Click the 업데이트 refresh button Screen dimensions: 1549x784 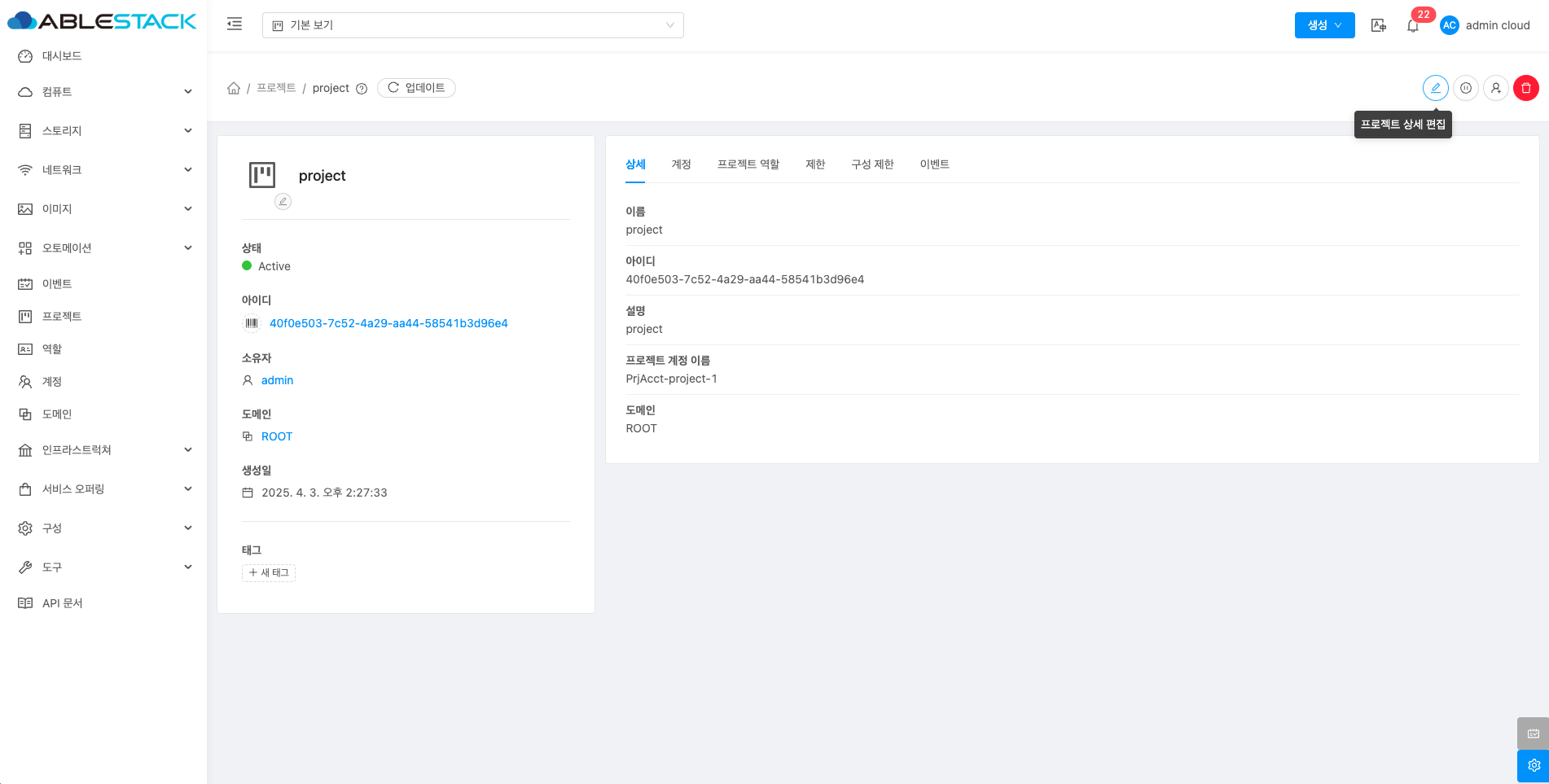tap(416, 88)
